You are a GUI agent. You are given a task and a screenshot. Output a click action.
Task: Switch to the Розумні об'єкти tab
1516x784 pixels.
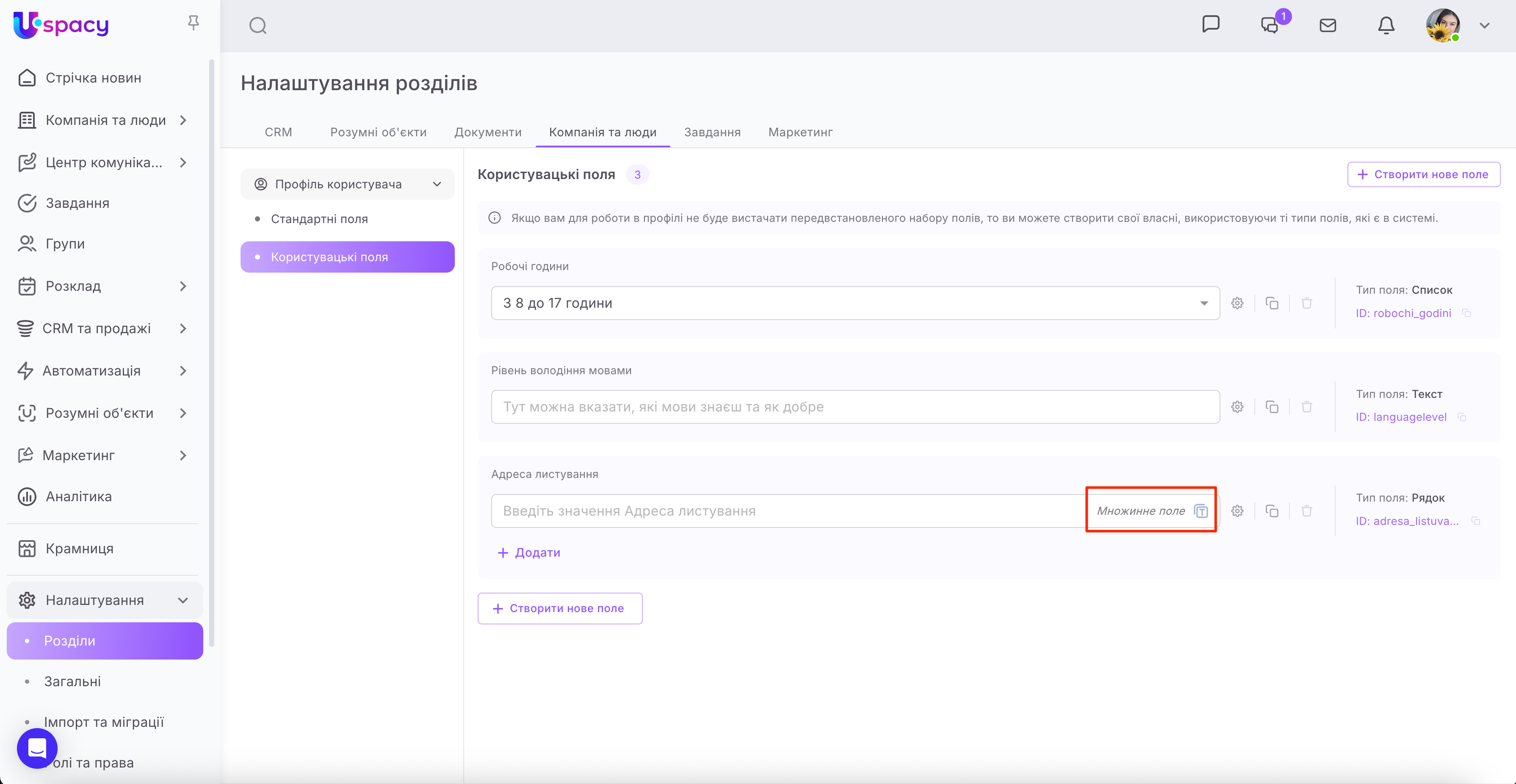coord(378,133)
